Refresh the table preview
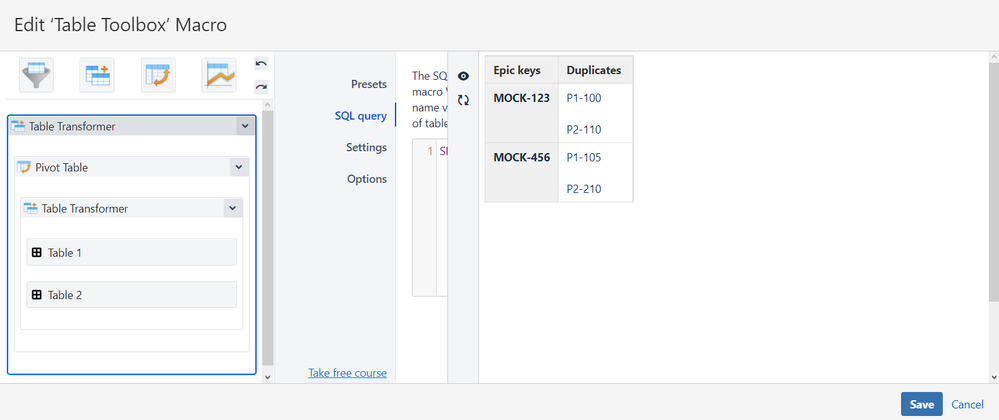The image size is (999, 420). tap(463, 100)
